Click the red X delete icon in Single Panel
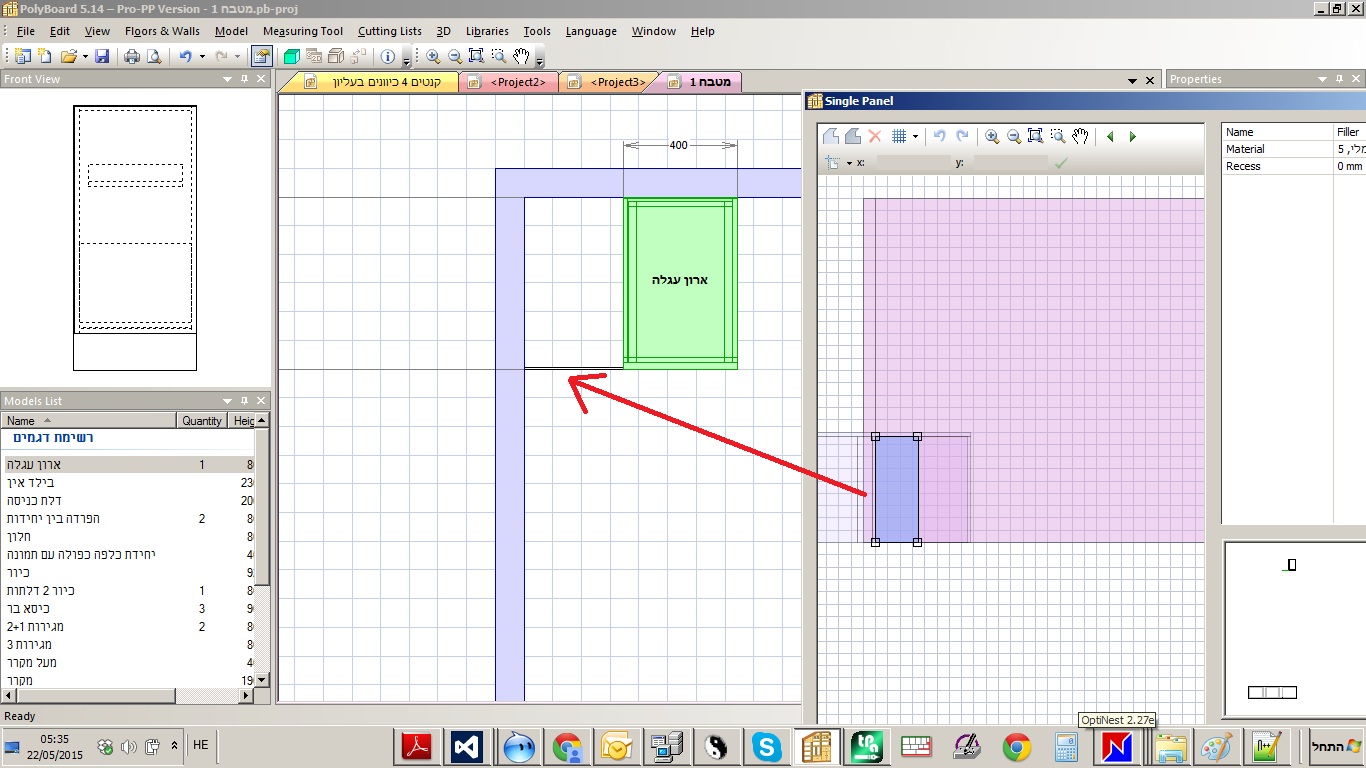This screenshot has width=1366, height=768. click(x=874, y=136)
